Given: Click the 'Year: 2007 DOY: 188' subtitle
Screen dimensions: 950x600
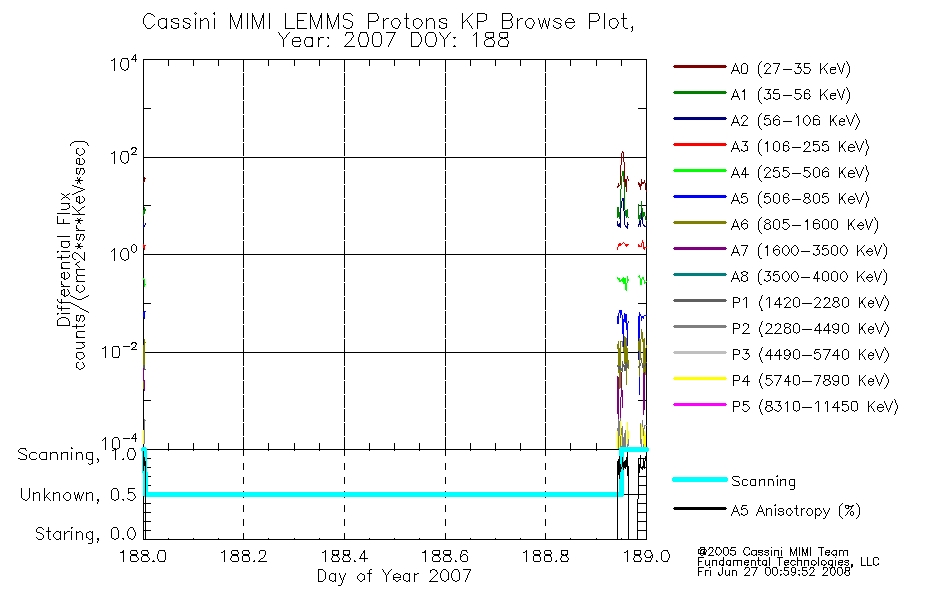Looking at the screenshot, I should coord(394,40).
